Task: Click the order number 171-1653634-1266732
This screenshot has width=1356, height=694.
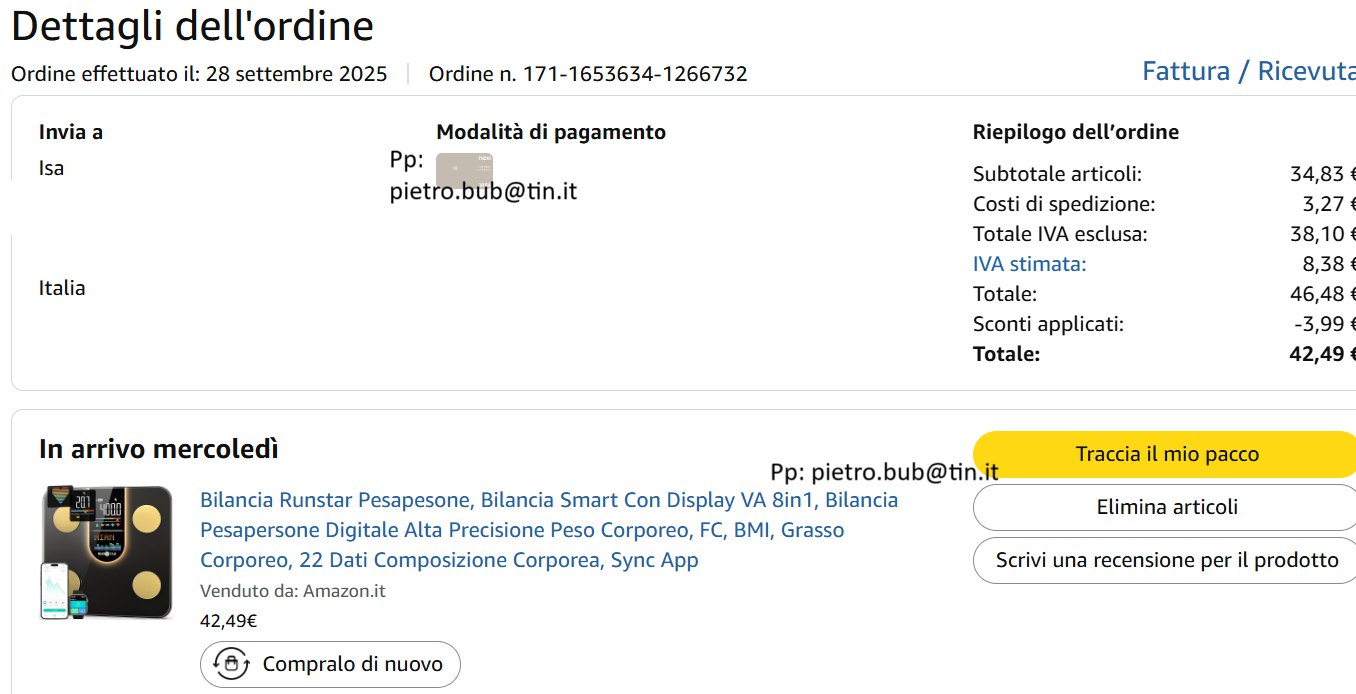Action: click(635, 74)
